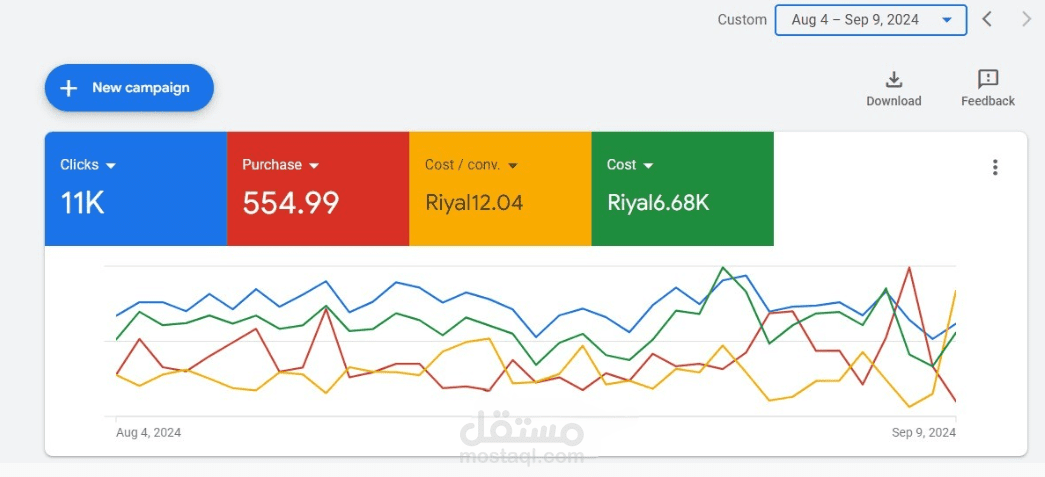Image resolution: width=1045 pixels, height=477 pixels.
Task: Click the New campaign button
Action: [129, 87]
